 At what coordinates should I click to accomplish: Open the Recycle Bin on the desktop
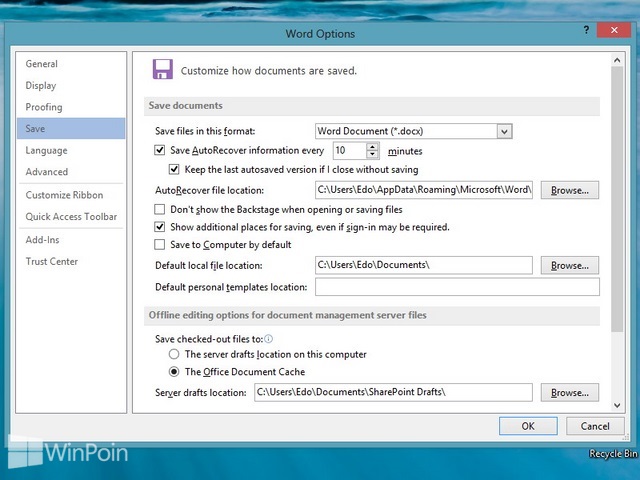click(613, 453)
